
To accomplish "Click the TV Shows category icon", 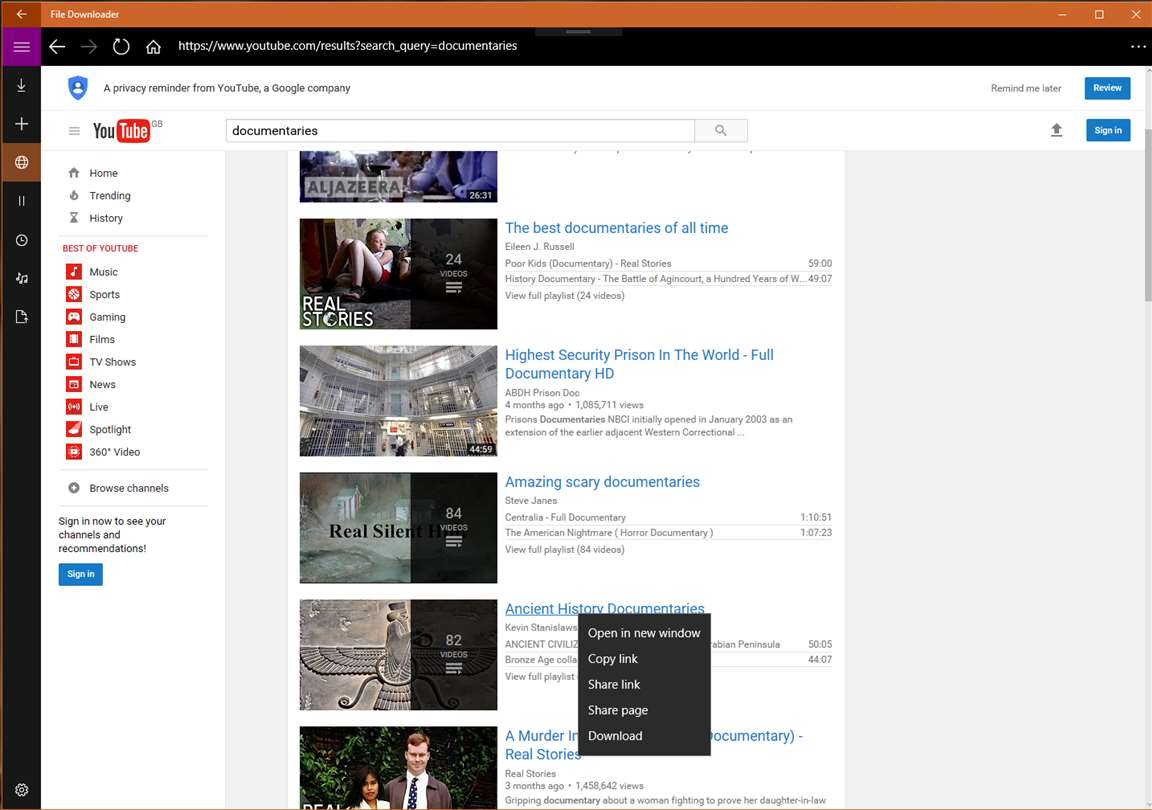I will [x=74, y=362].
